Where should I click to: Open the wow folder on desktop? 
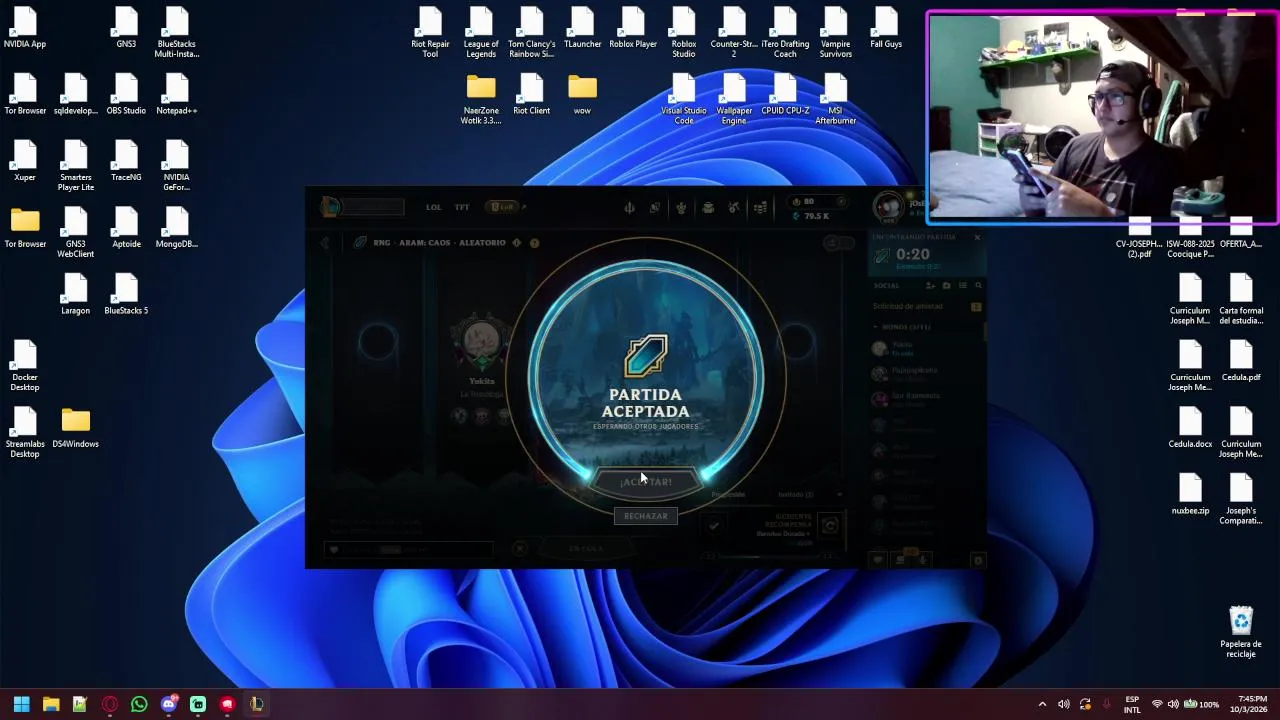[582, 95]
